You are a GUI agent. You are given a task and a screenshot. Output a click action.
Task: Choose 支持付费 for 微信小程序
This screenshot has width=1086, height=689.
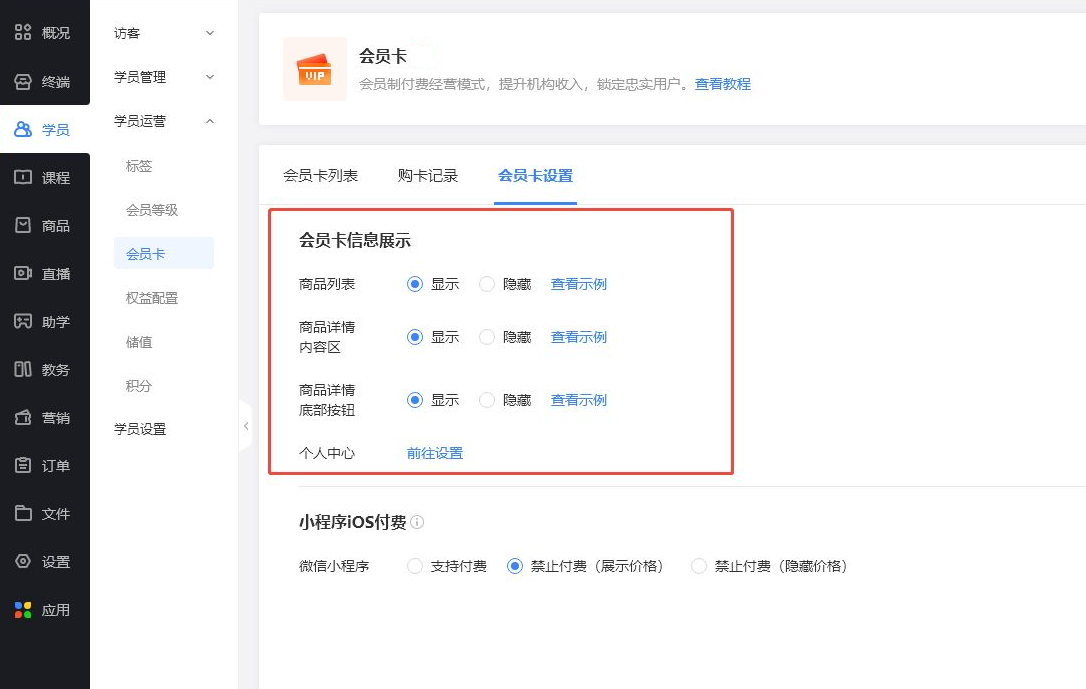415,566
